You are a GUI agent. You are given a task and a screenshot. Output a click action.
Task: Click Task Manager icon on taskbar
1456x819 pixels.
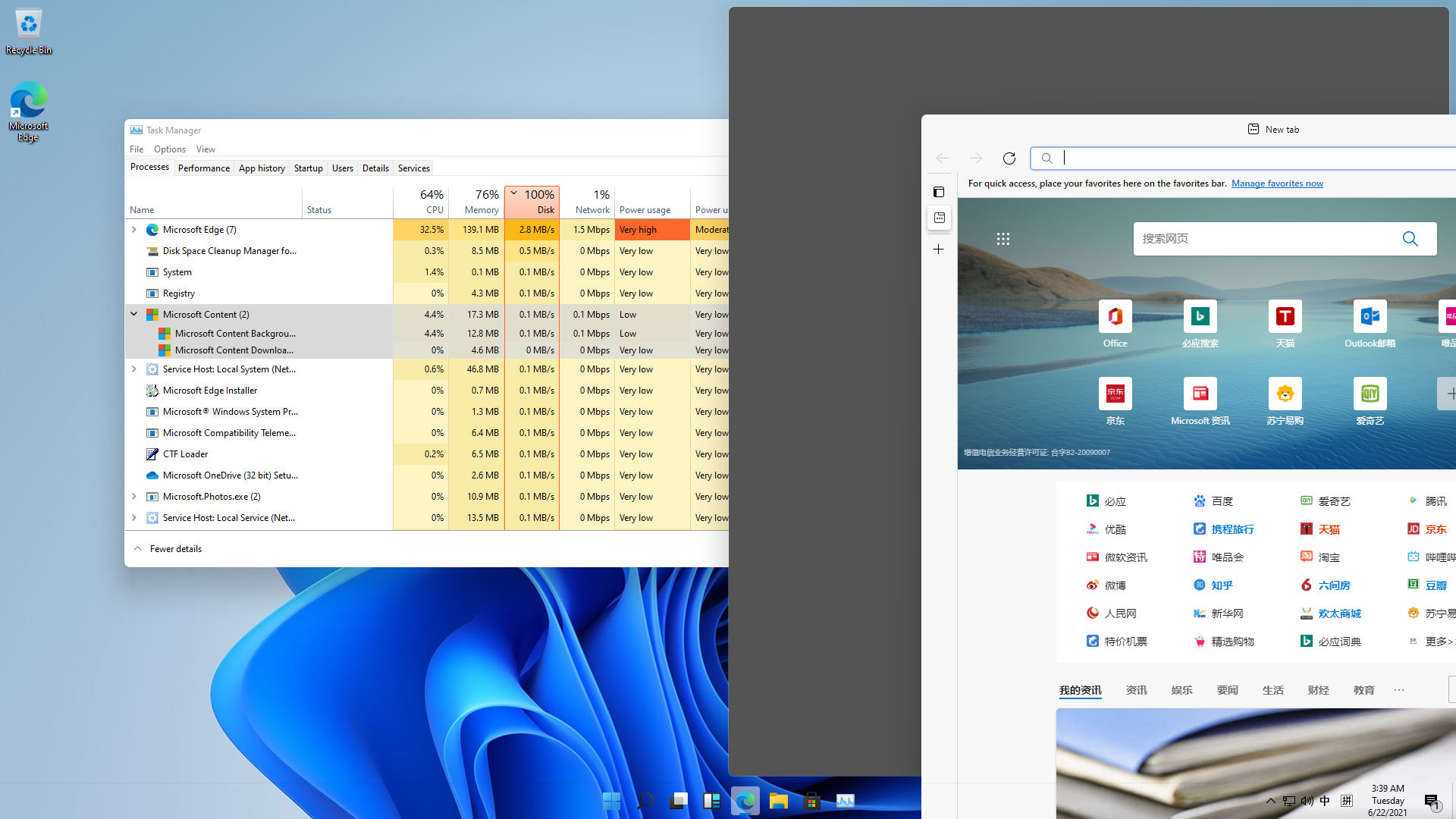[846, 801]
